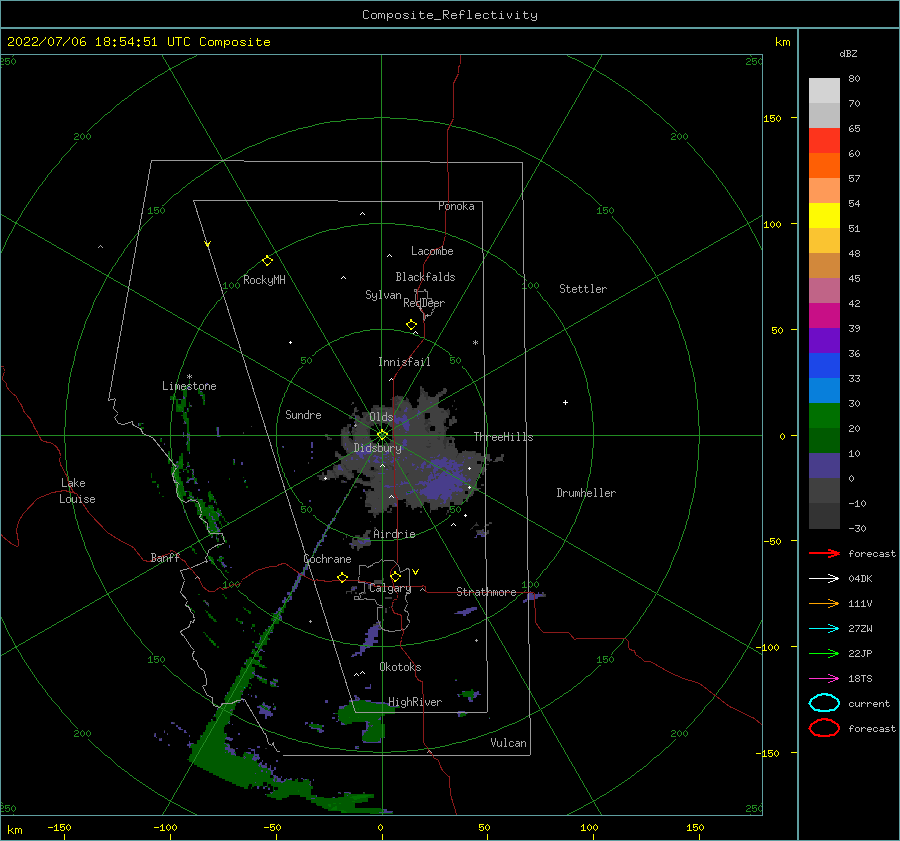Click the Innisfail city label
Viewport: 900px width, 841px height.
coord(404,362)
